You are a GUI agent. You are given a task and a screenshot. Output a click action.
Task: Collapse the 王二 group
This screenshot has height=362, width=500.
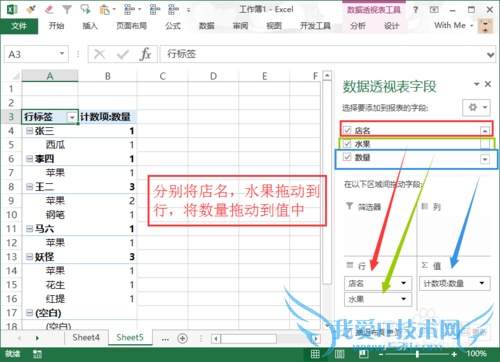[x=30, y=187]
